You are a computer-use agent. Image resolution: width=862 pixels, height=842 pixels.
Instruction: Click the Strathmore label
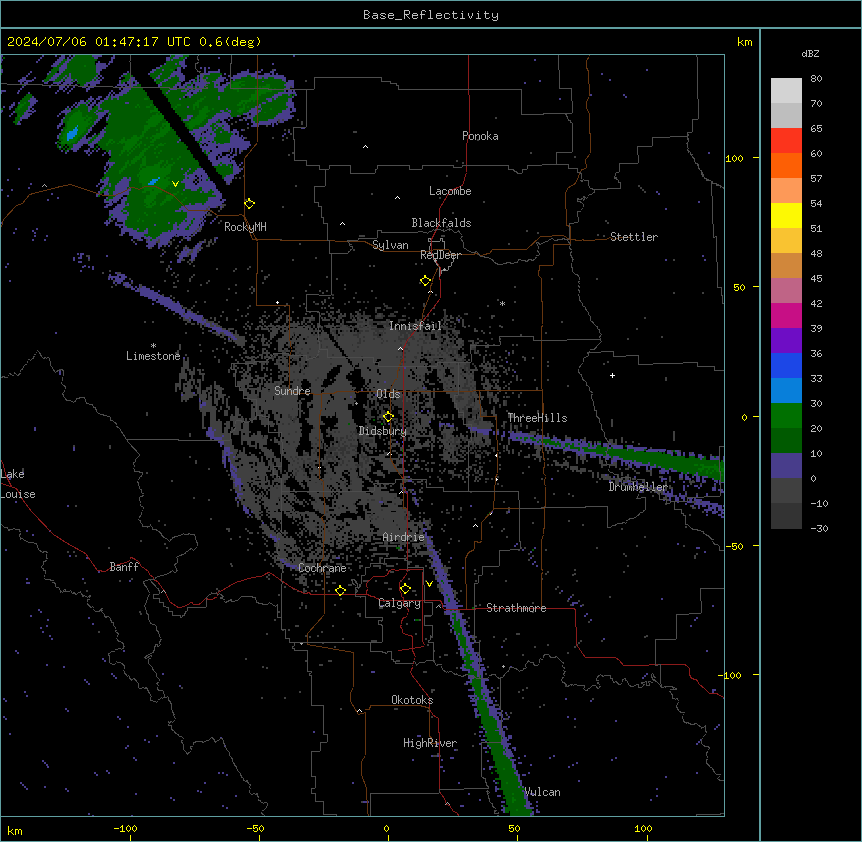(x=516, y=608)
